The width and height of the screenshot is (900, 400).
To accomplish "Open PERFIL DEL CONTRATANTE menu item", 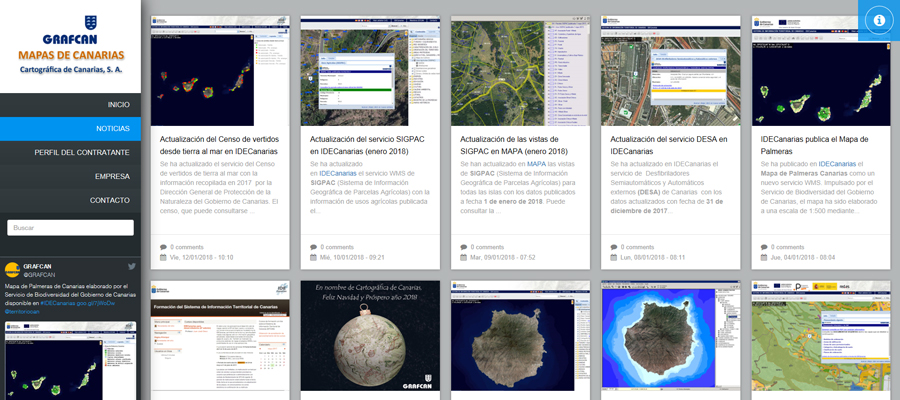I will [x=70, y=153].
